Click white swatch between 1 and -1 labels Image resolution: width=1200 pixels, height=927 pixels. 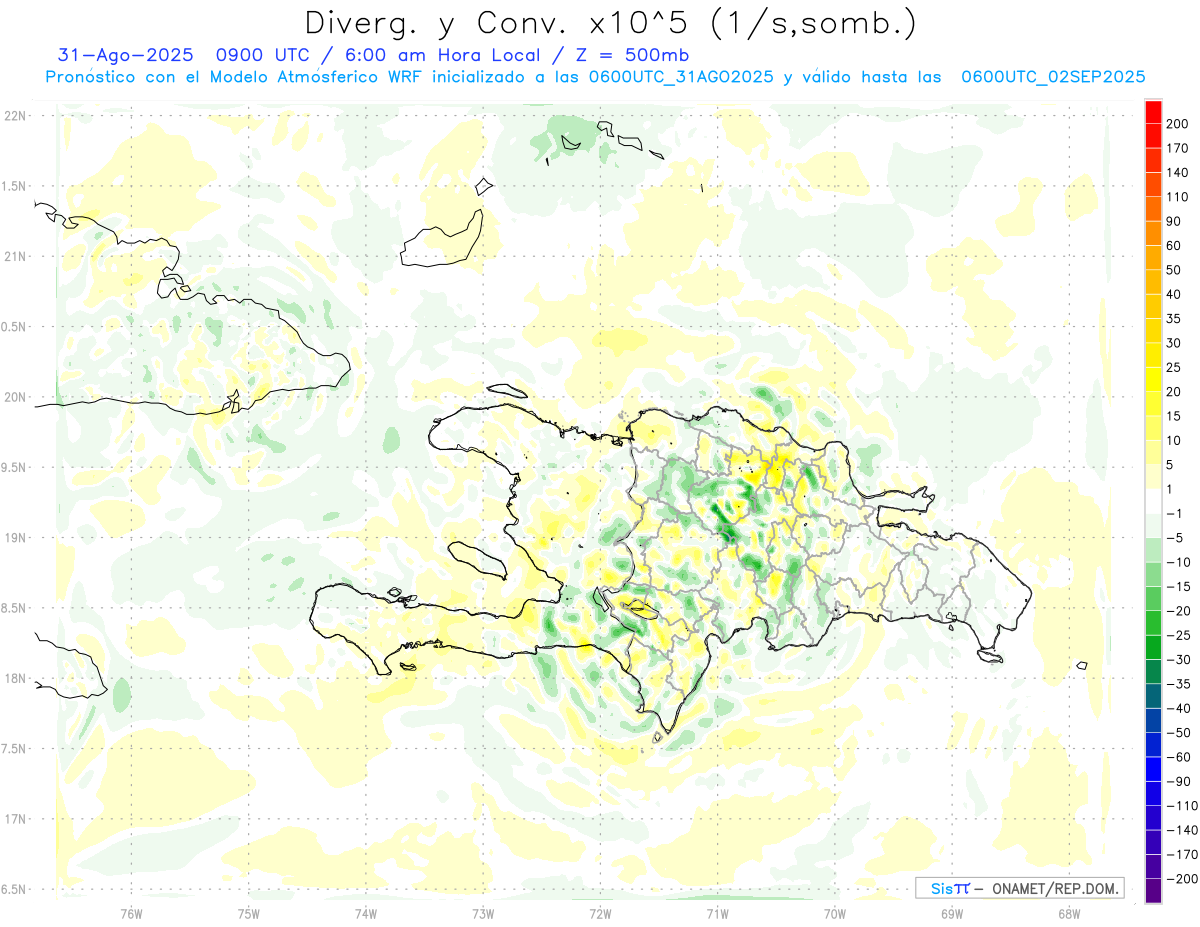pyautogui.click(x=1153, y=502)
